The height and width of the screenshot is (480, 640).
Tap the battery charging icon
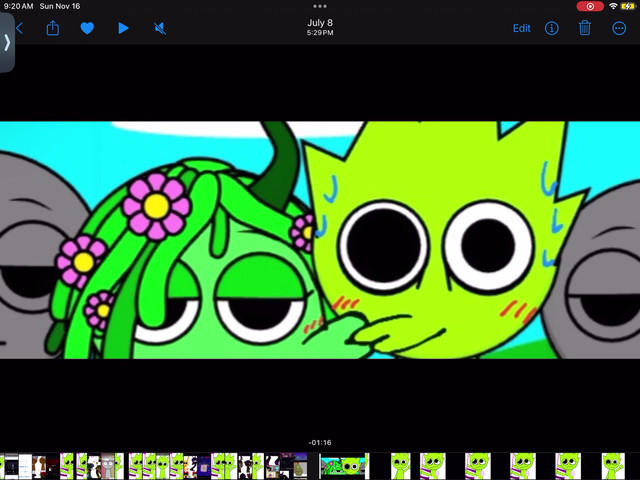[x=628, y=6]
